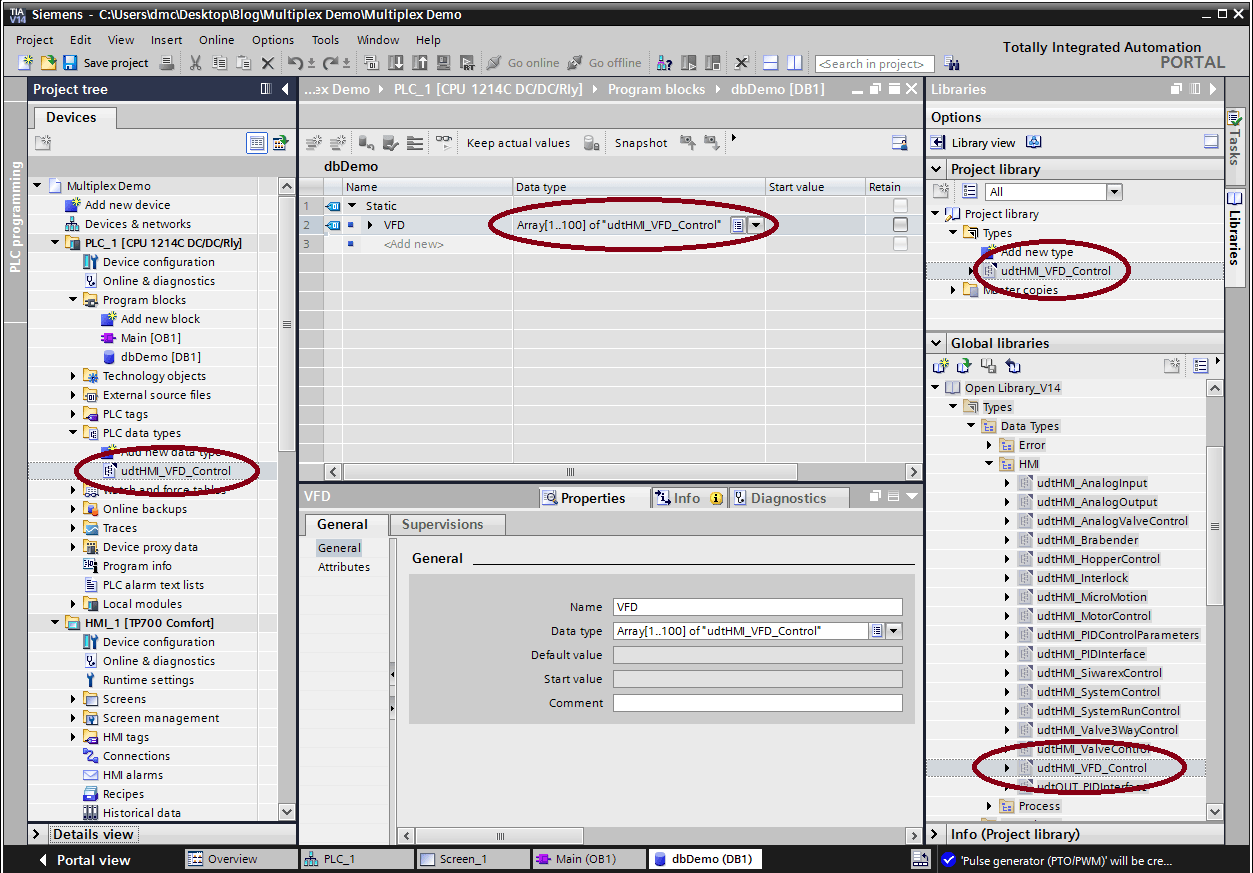
Task: Click the Snapshot button in DB toolbar
Action: click(x=641, y=143)
